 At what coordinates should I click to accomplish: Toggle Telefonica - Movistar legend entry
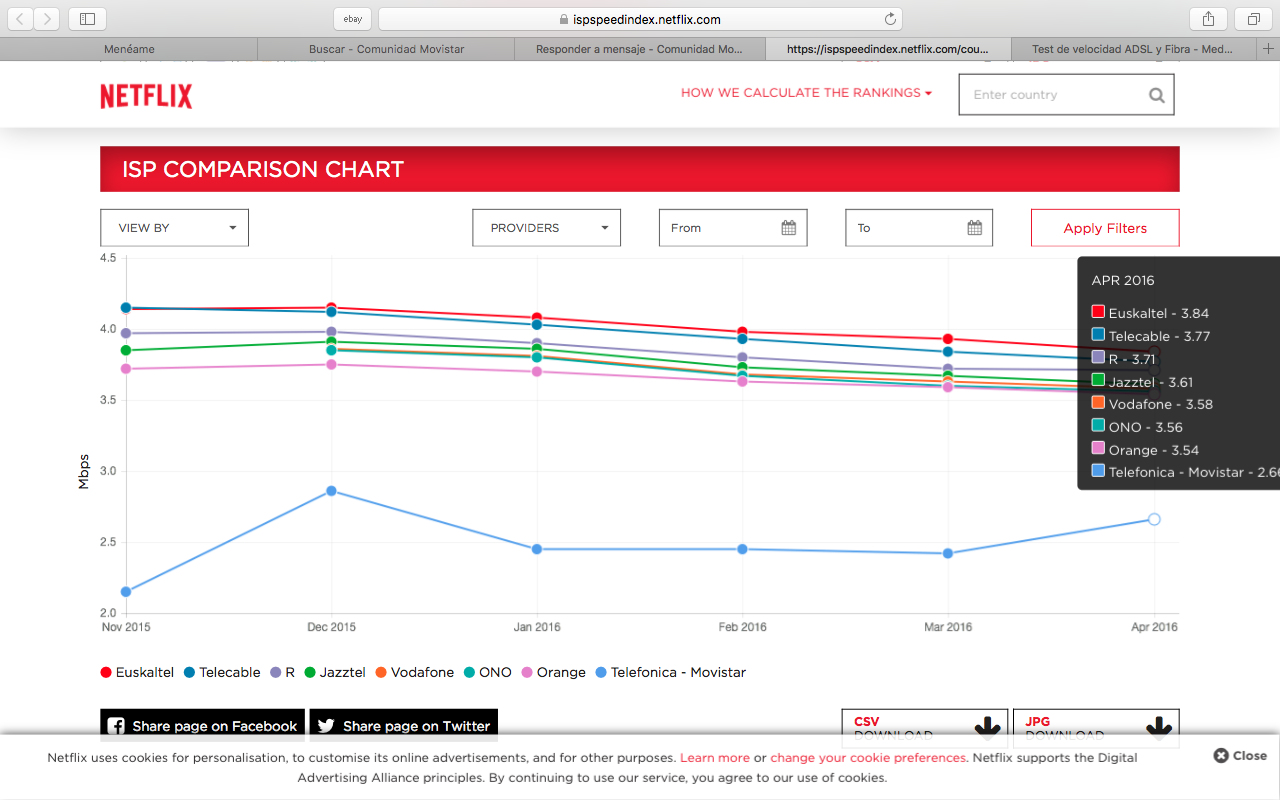[670, 672]
